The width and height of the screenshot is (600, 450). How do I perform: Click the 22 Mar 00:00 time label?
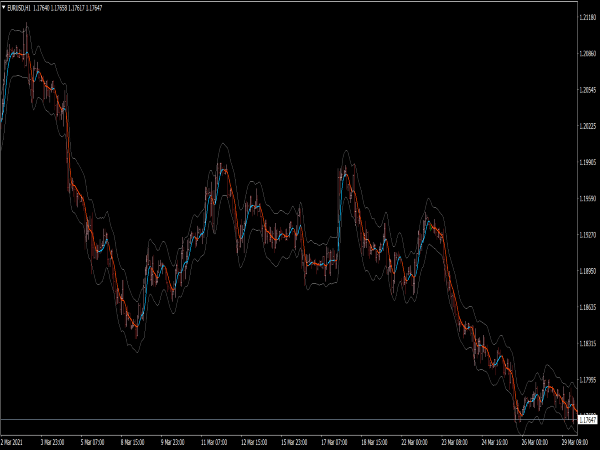point(414,442)
